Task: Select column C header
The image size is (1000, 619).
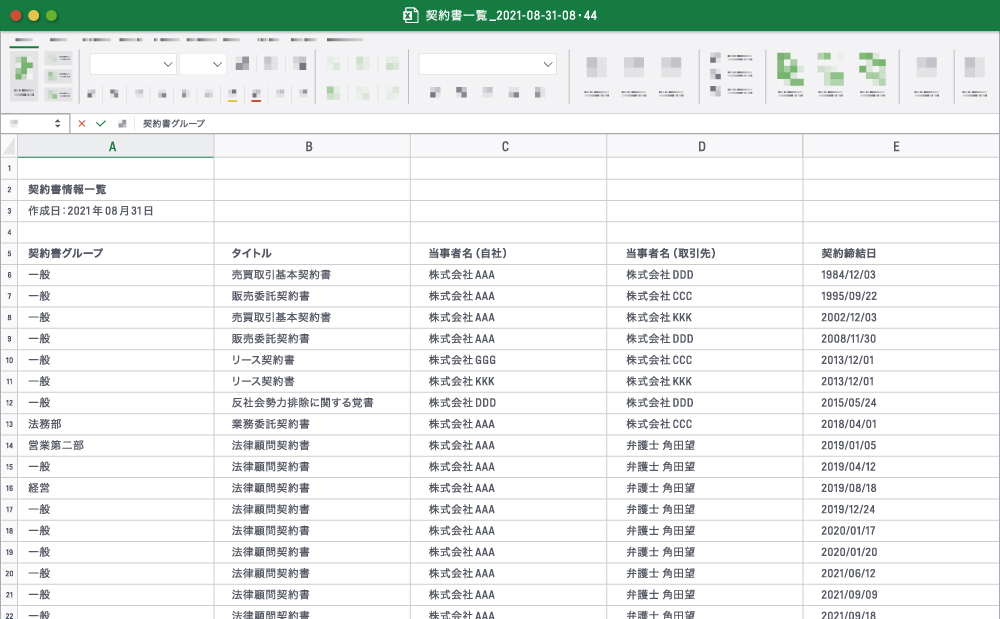Action: point(506,146)
